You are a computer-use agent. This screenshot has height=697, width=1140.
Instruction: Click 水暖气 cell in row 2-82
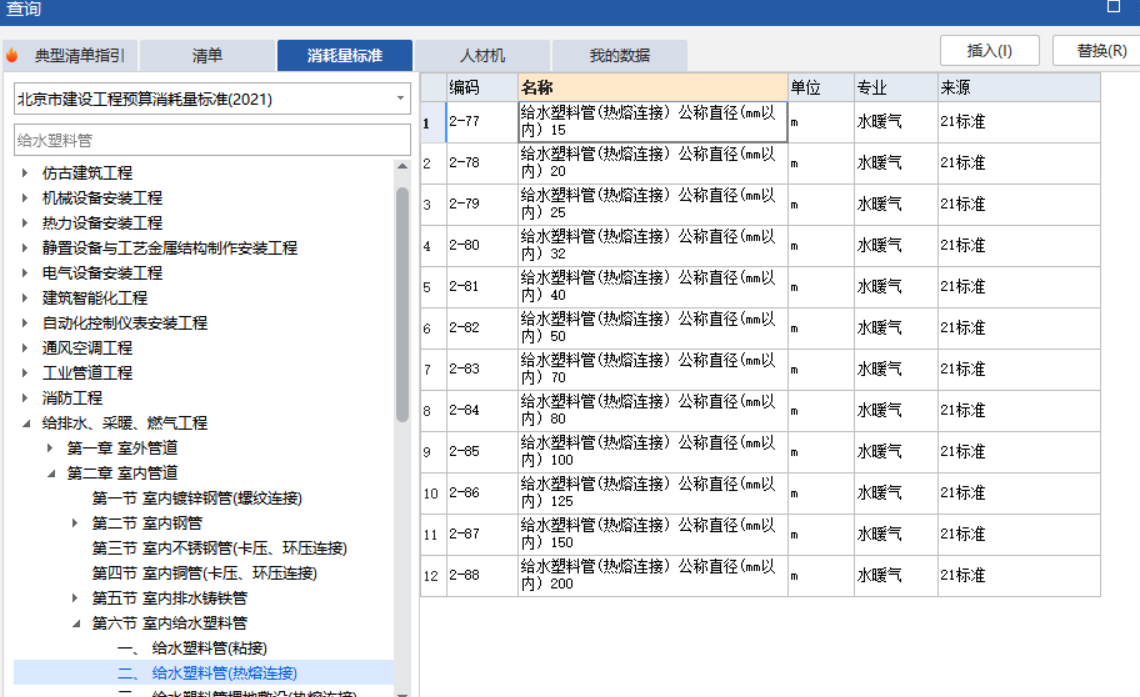pyautogui.click(x=896, y=328)
